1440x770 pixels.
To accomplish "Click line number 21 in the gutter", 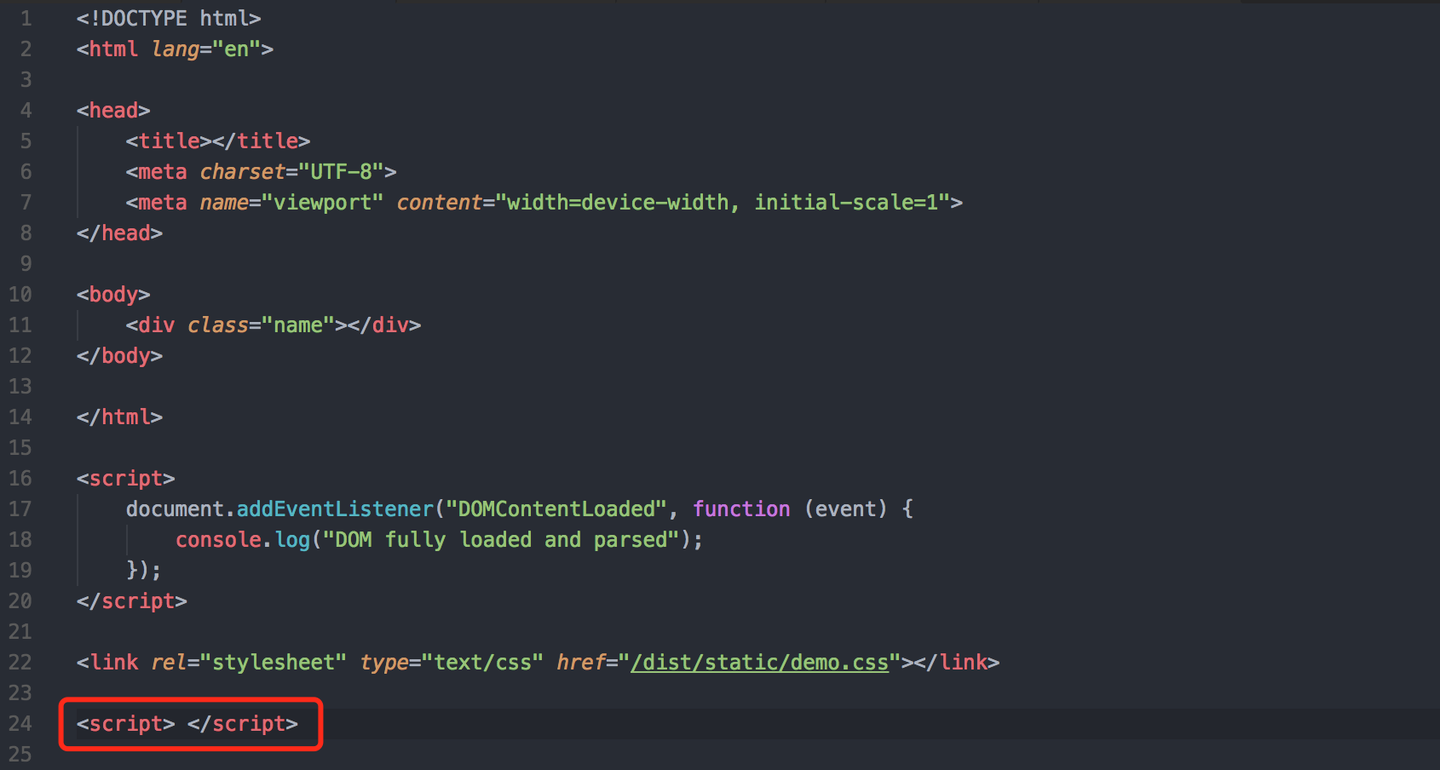I will 20,632.
